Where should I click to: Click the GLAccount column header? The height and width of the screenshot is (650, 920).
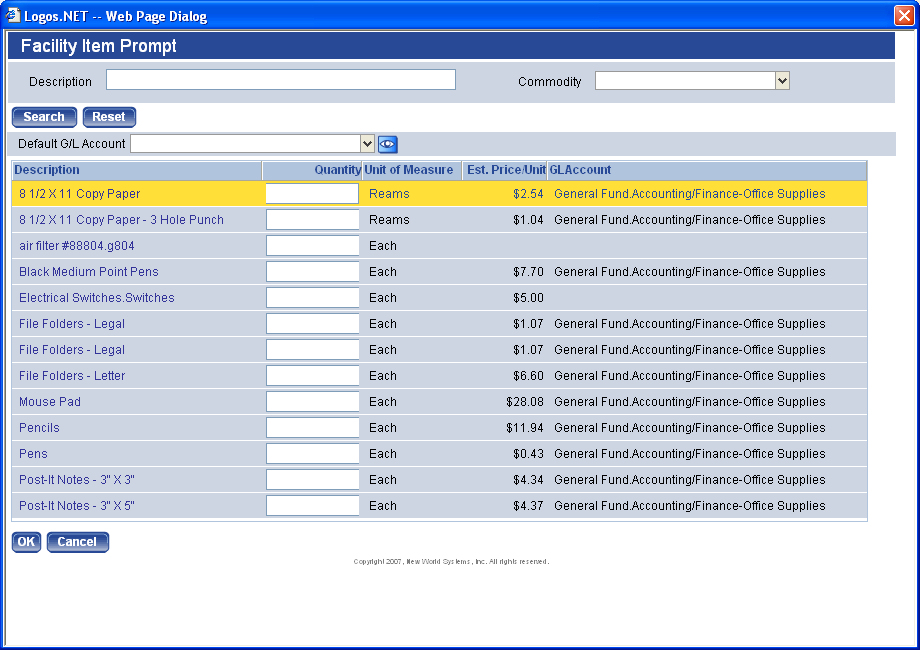point(580,170)
